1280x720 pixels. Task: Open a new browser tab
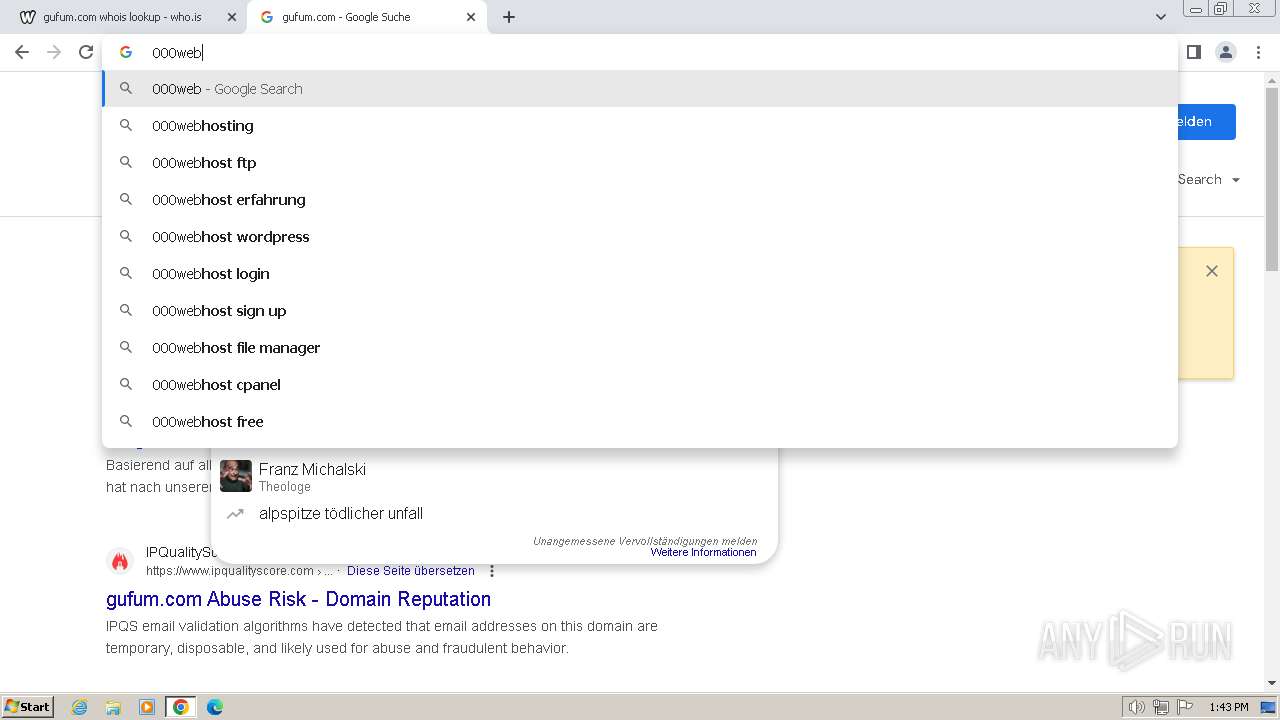[x=509, y=17]
